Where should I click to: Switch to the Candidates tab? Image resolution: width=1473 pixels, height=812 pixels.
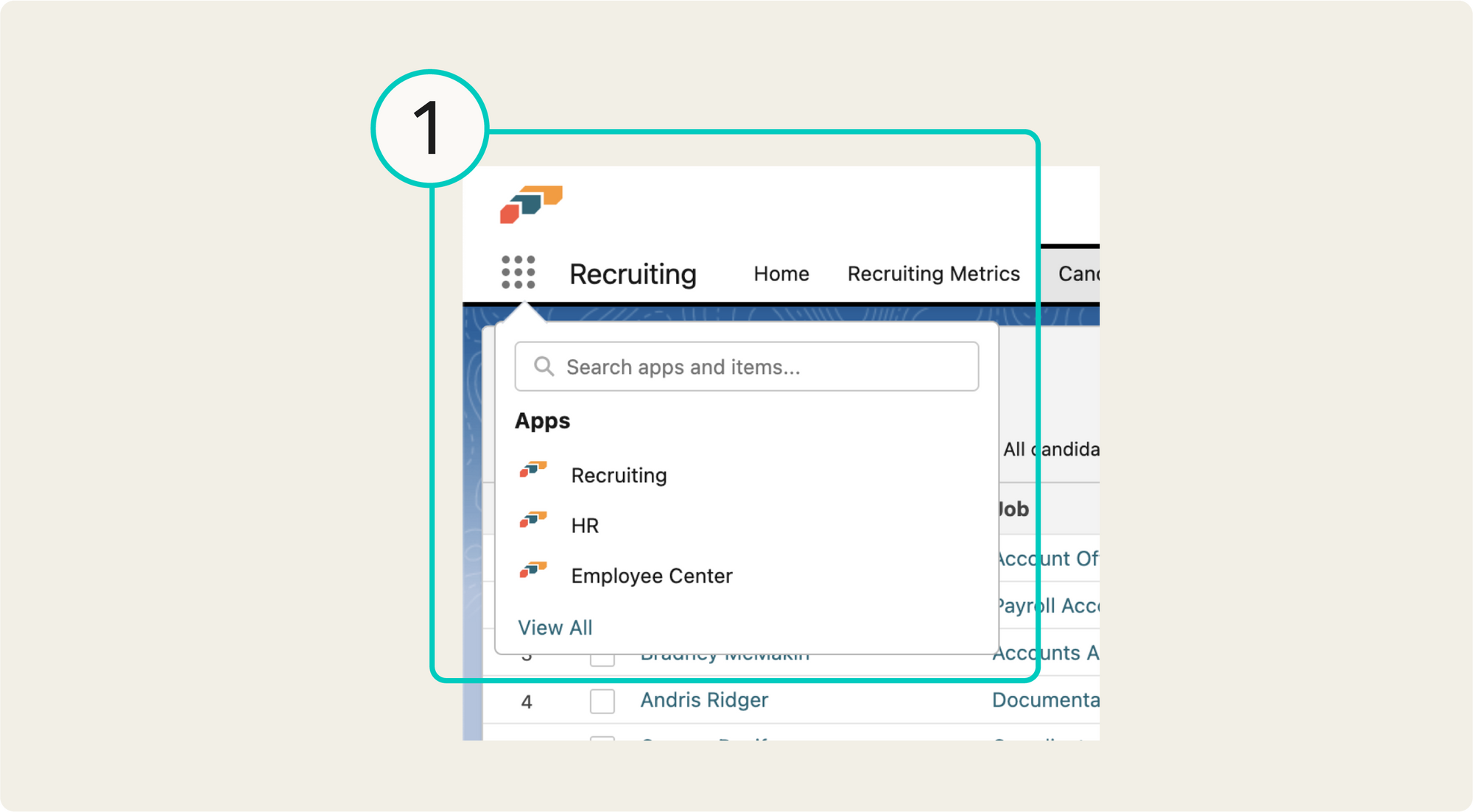[1080, 274]
